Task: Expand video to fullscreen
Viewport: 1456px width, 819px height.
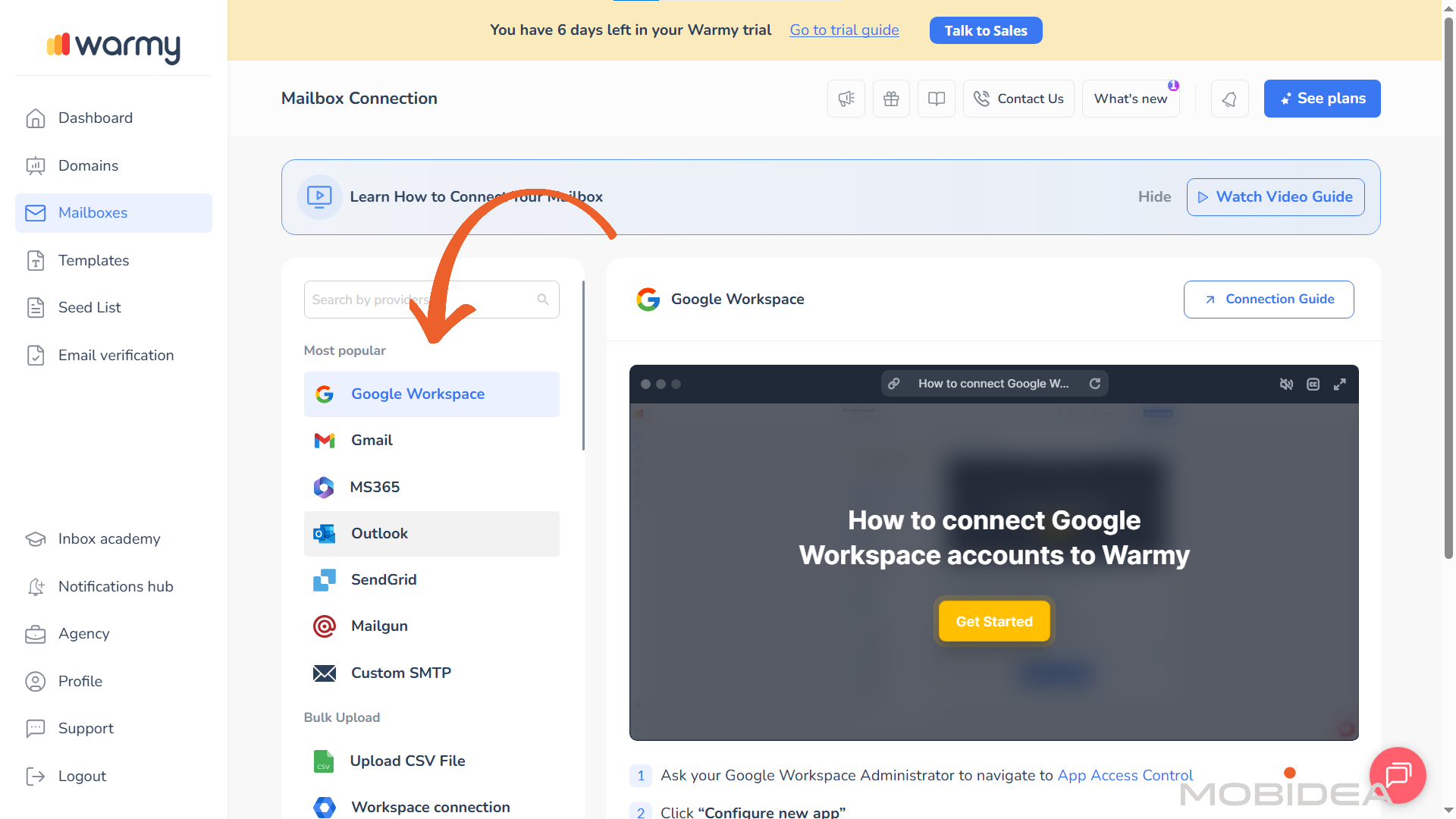Action: point(1340,384)
